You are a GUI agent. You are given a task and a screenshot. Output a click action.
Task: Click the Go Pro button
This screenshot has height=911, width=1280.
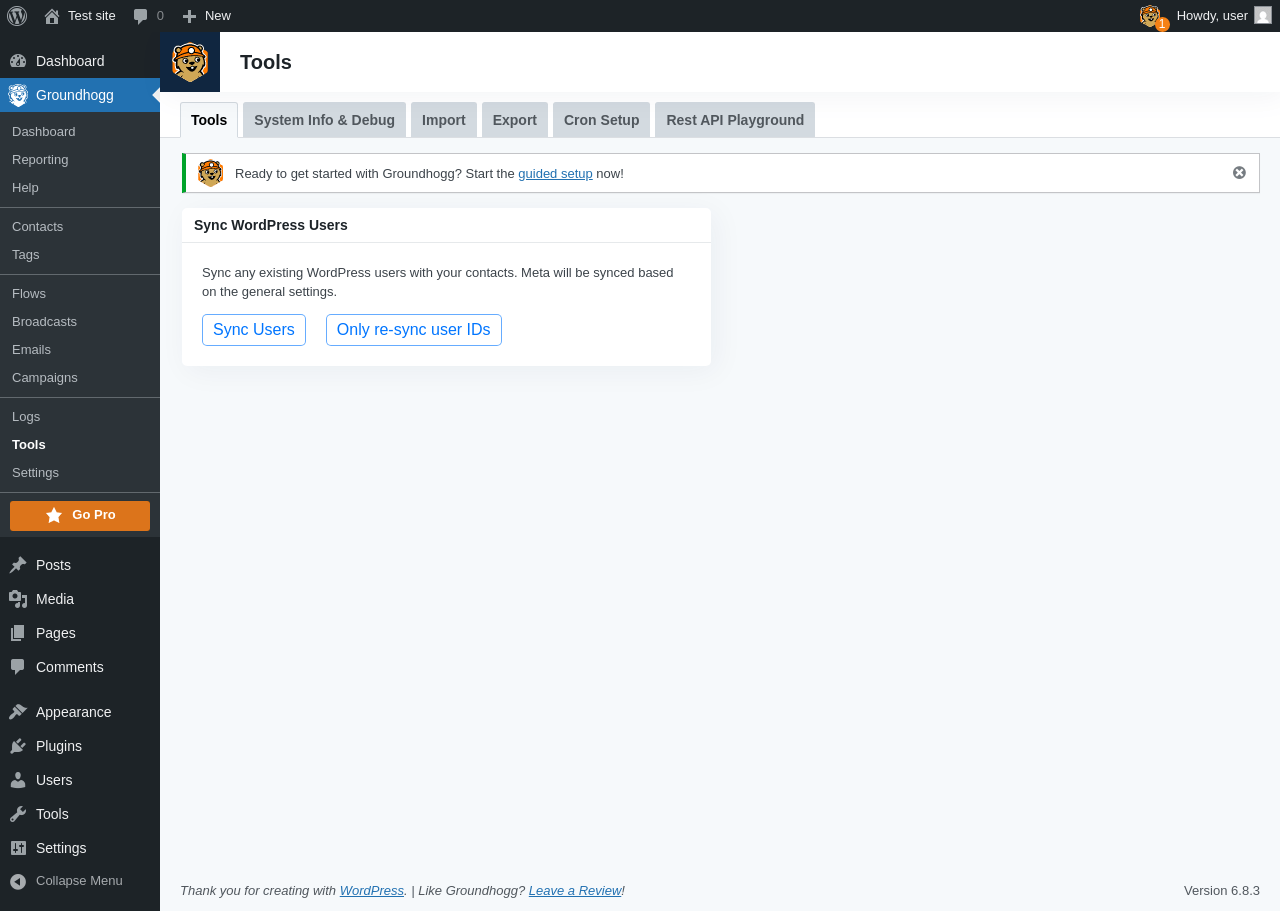pos(80,516)
